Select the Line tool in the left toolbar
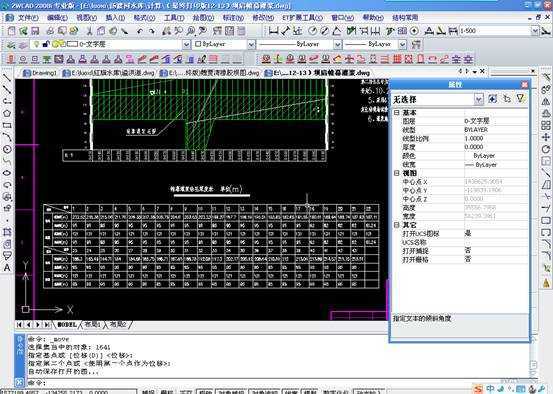Screen dimensions: 553x394 (x=7, y=78)
